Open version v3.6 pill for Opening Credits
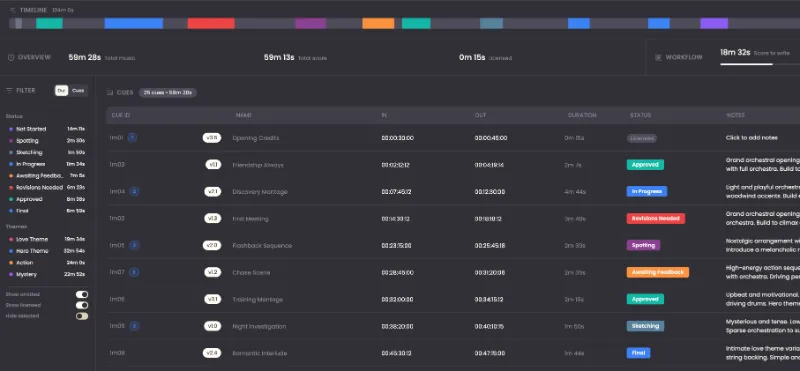 click(212, 138)
